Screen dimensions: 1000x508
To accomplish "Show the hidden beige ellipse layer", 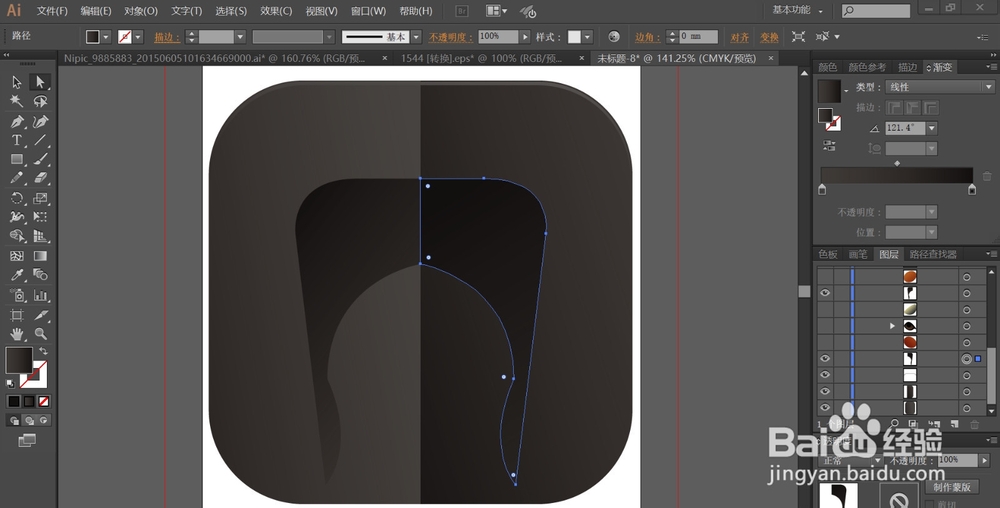I will [825, 309].
